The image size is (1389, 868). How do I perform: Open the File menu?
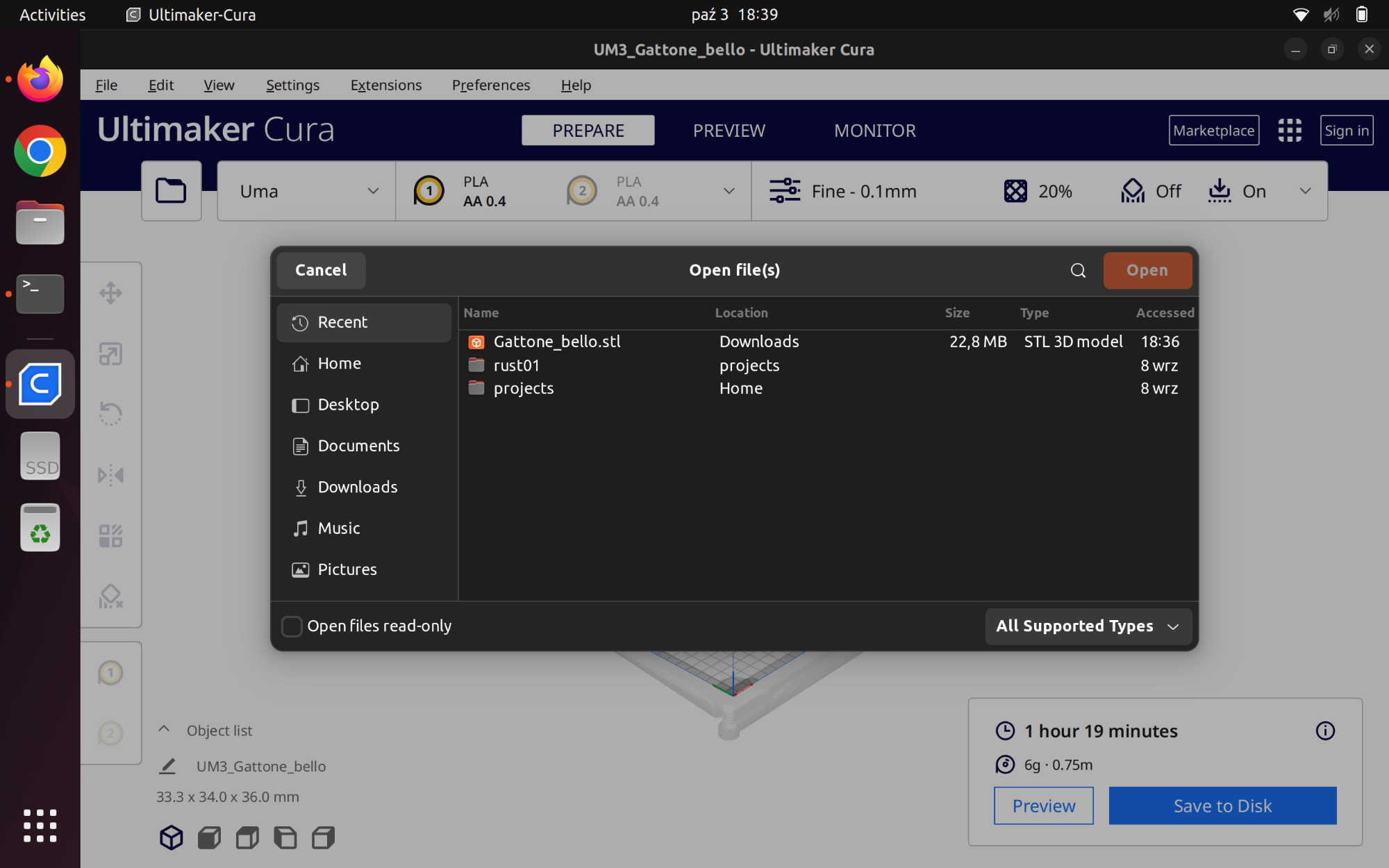[106, 85]
